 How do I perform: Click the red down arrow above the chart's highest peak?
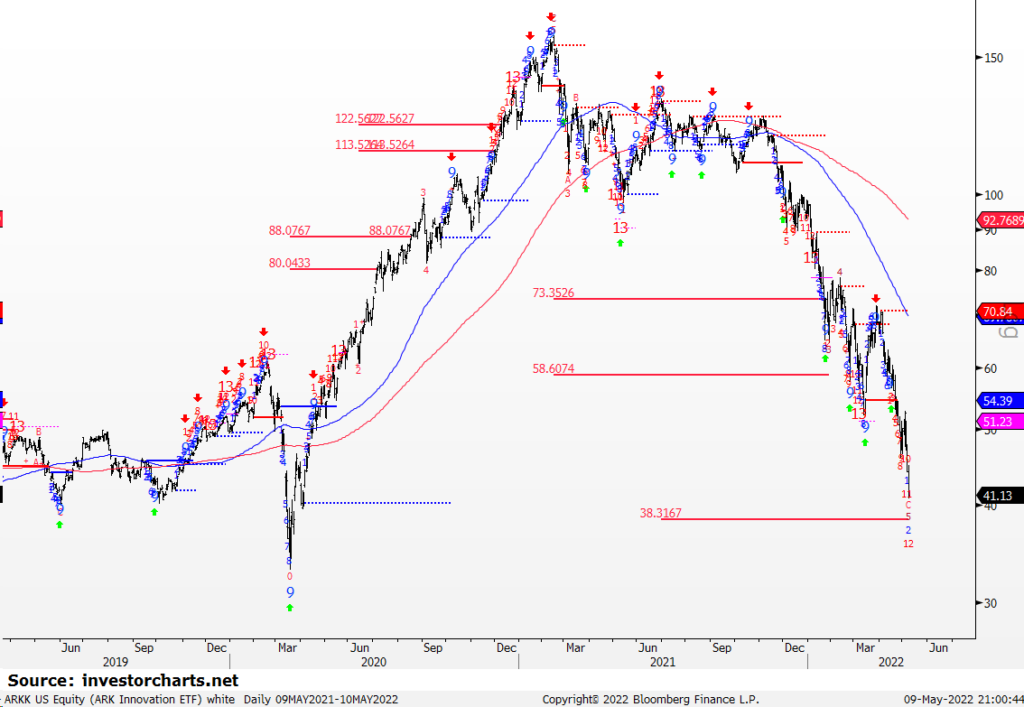[x=551, y=16]
